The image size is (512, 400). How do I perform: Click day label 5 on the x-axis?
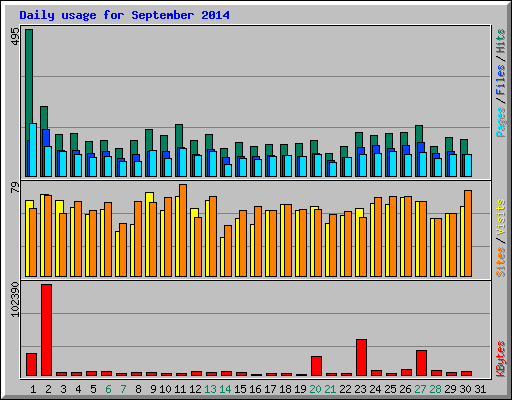coord(93,389)
